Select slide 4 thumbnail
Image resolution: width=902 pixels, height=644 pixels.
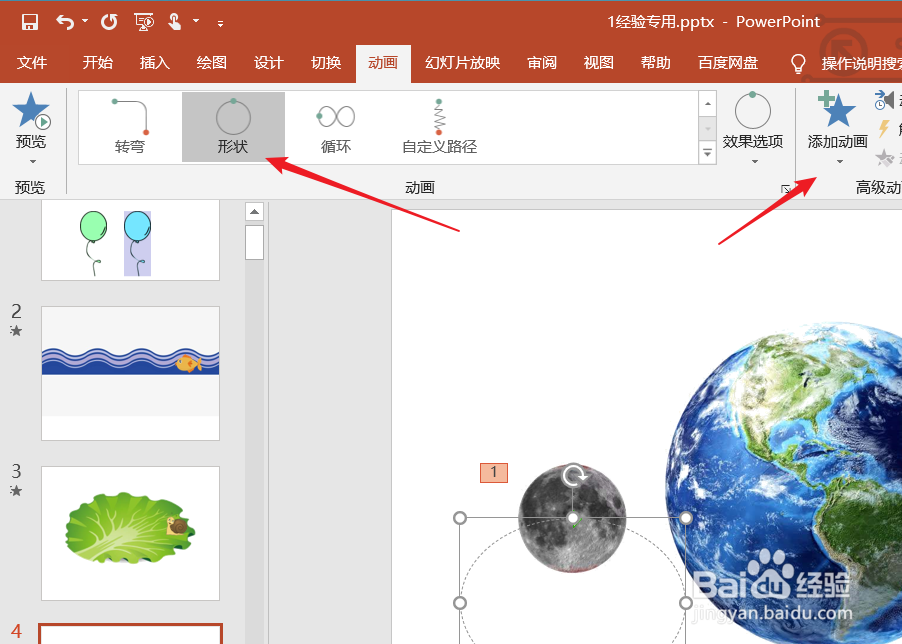131,634
